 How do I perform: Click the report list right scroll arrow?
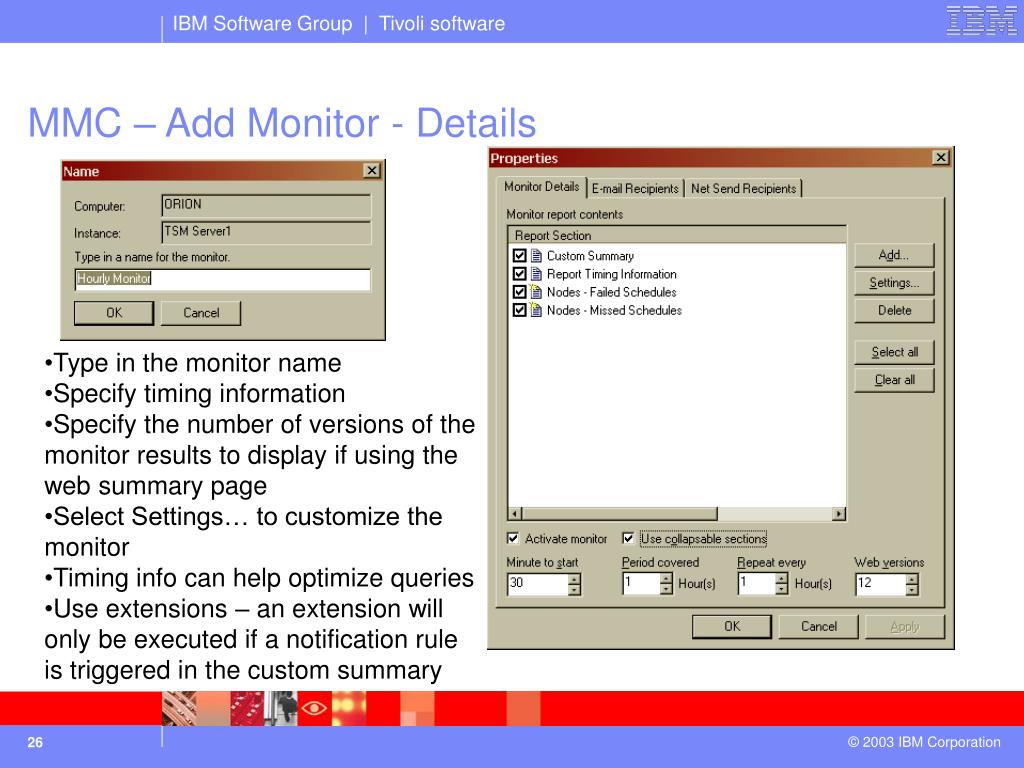tap(839, 514)
